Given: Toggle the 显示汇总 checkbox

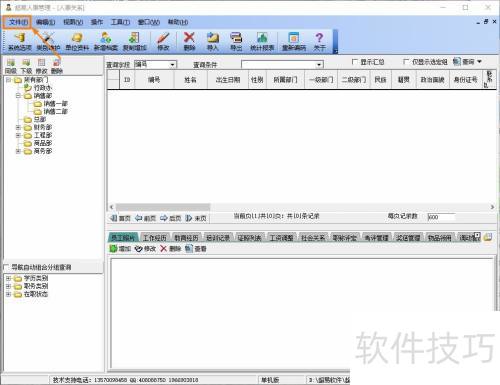Looking at the screenshot, I should (x=355, y=62).
